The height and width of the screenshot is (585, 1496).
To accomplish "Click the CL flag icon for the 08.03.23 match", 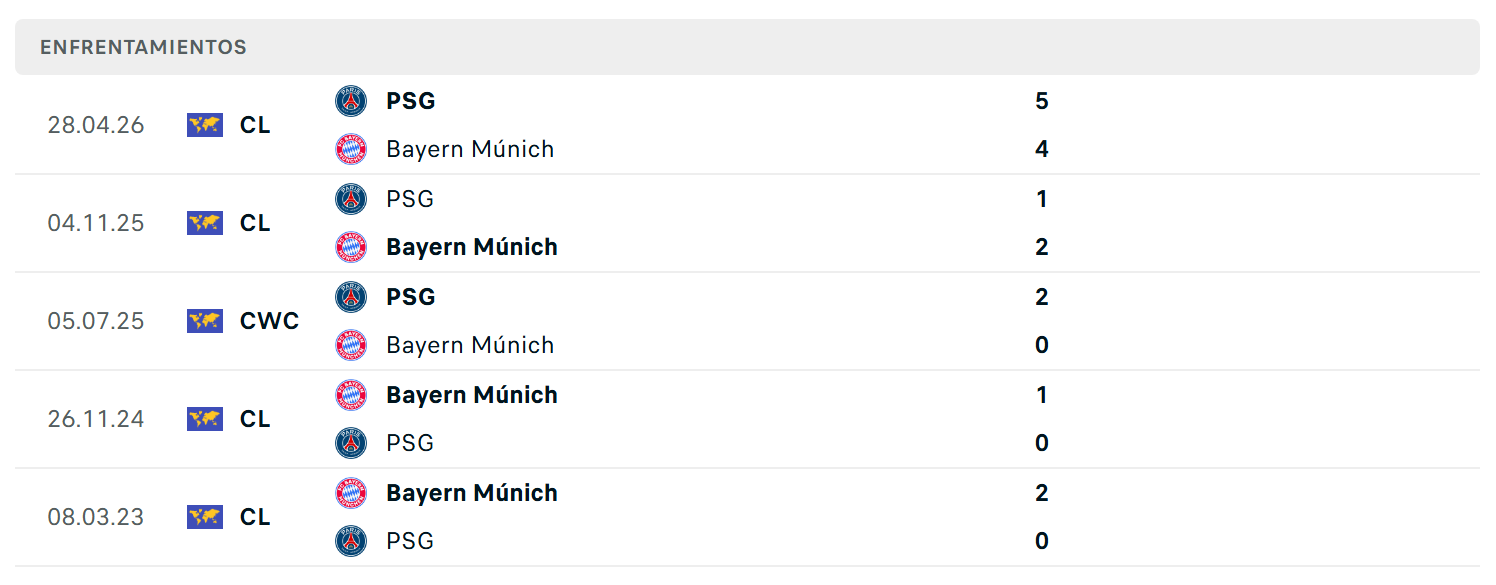I will (205, 517).
